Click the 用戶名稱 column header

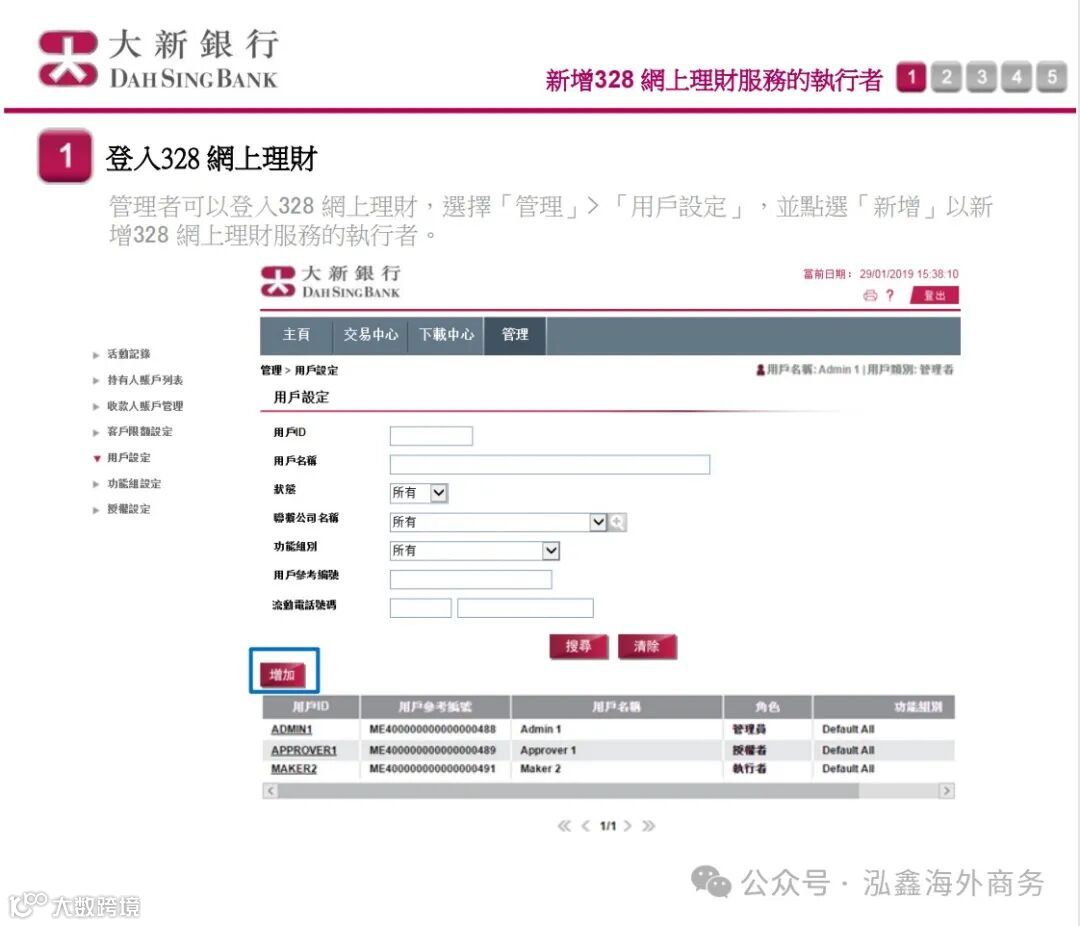(617, 707)
